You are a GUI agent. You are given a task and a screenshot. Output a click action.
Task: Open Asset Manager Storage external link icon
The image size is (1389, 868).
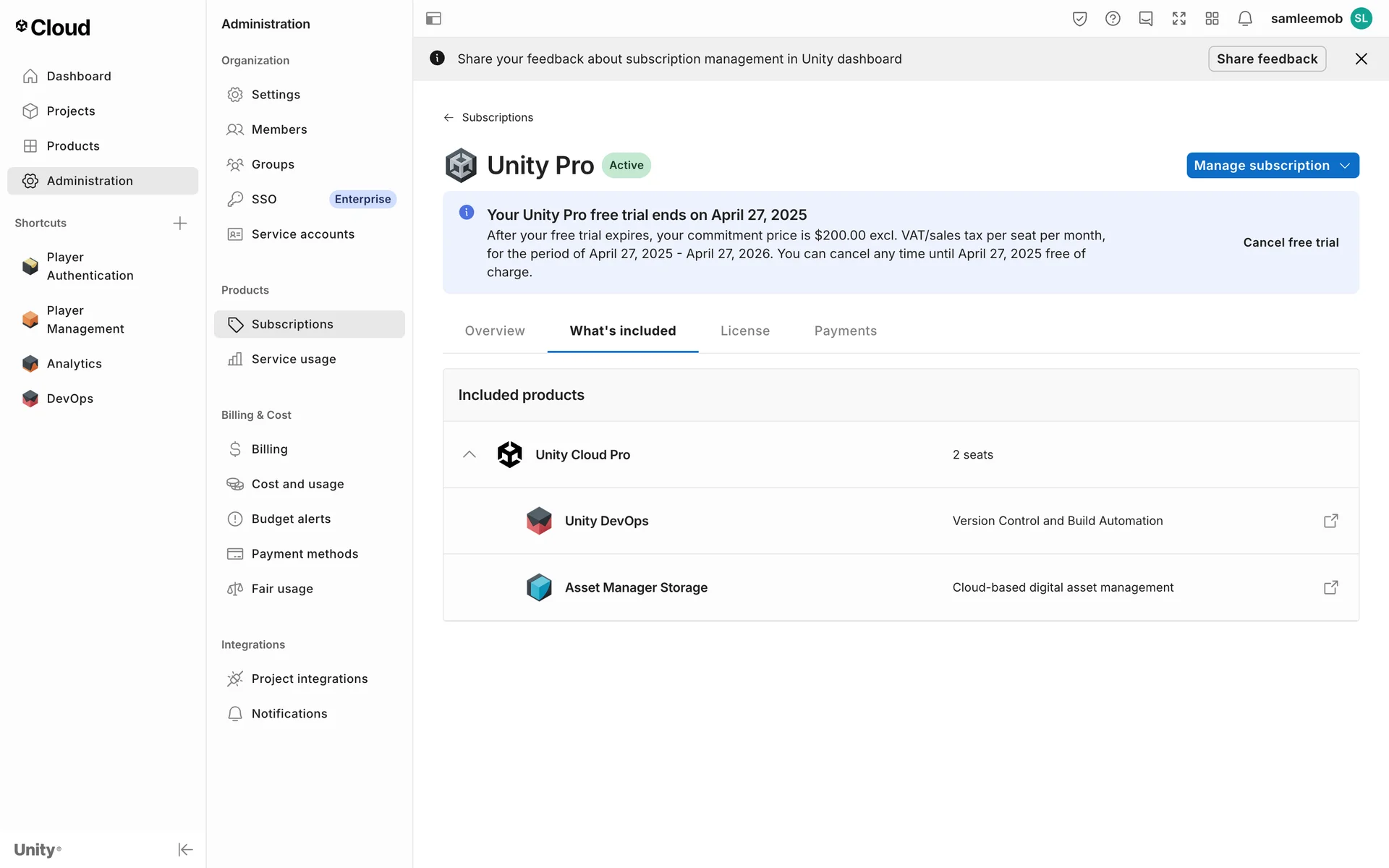1330,587
